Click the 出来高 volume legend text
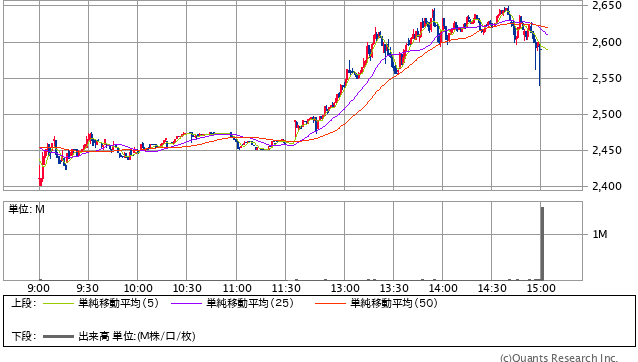 pyautogui.click(x=137, y=336)
